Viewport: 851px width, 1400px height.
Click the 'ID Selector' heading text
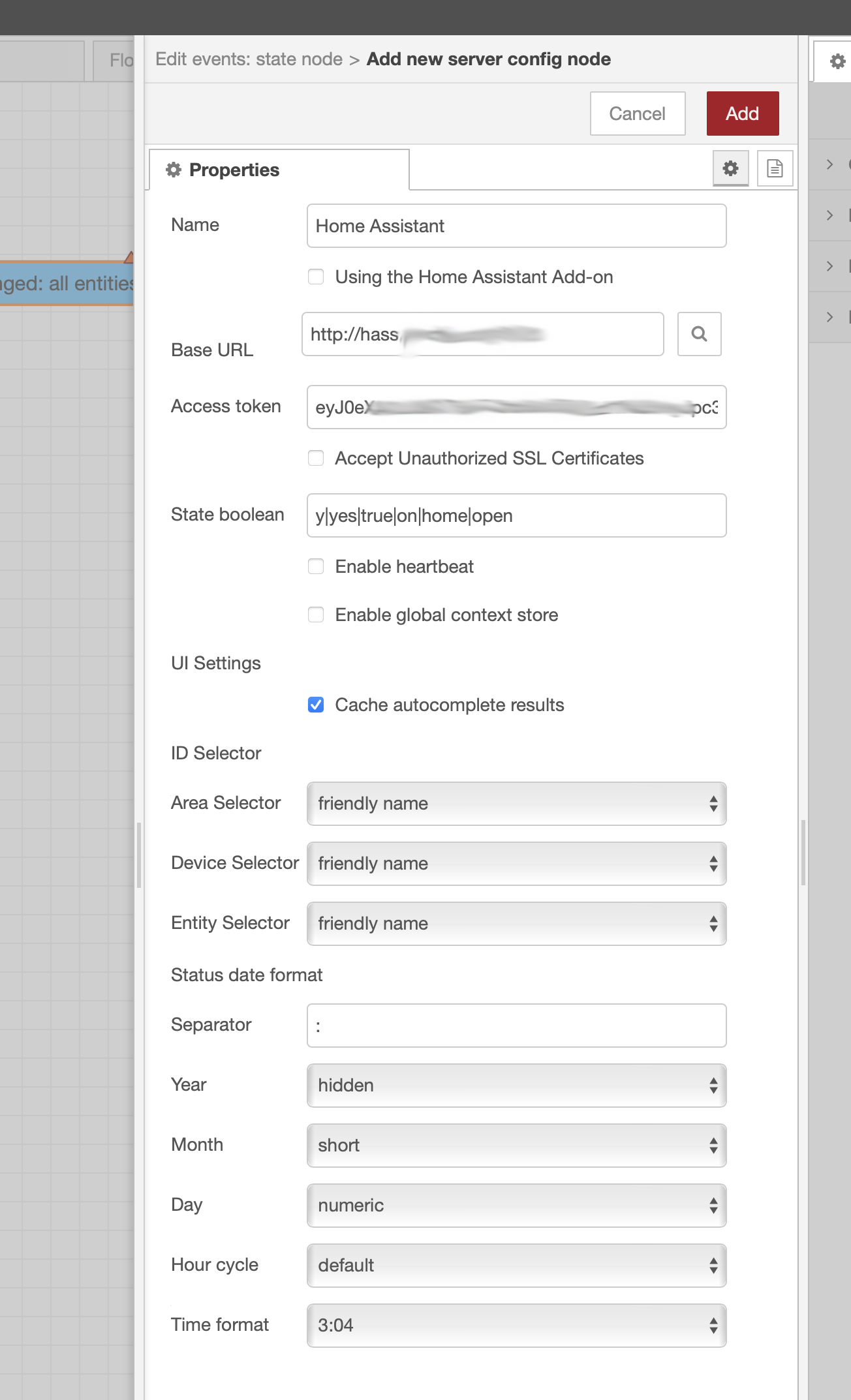click(x=216, y=753)
